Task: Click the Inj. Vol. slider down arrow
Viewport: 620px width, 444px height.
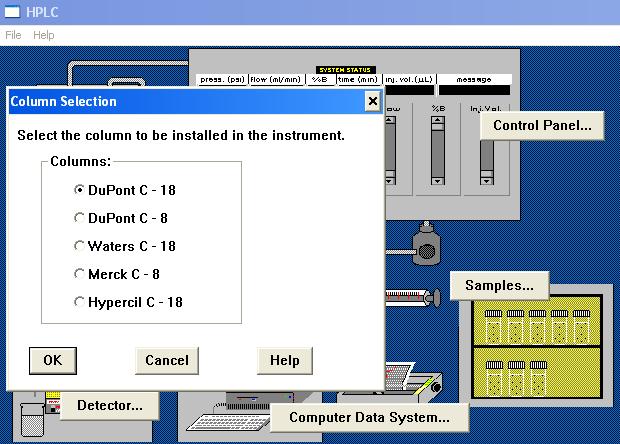Action: (x=487, y=181)
